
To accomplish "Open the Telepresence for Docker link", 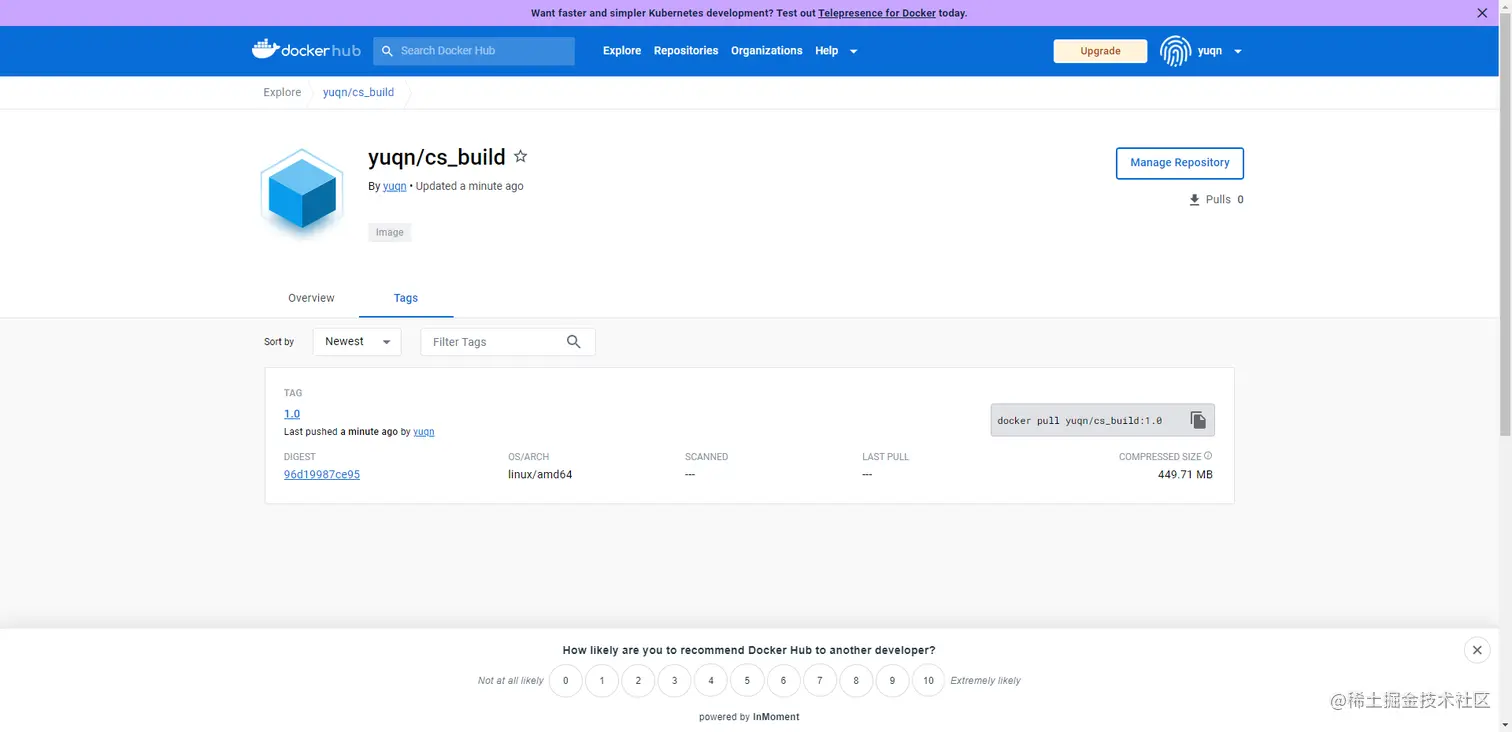I will (877, 13).
